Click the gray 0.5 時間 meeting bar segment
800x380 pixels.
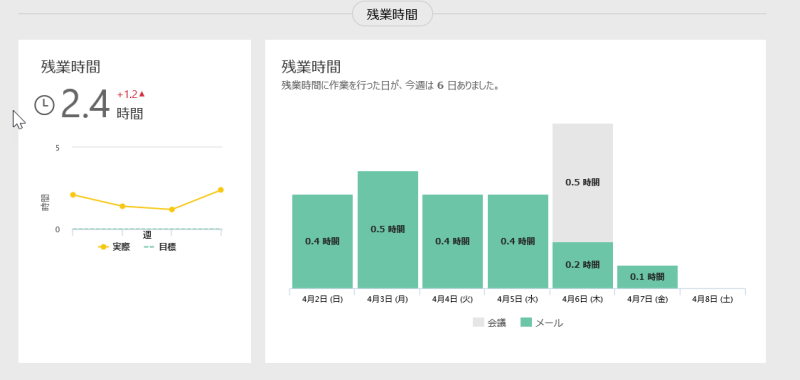click(583, 183)
